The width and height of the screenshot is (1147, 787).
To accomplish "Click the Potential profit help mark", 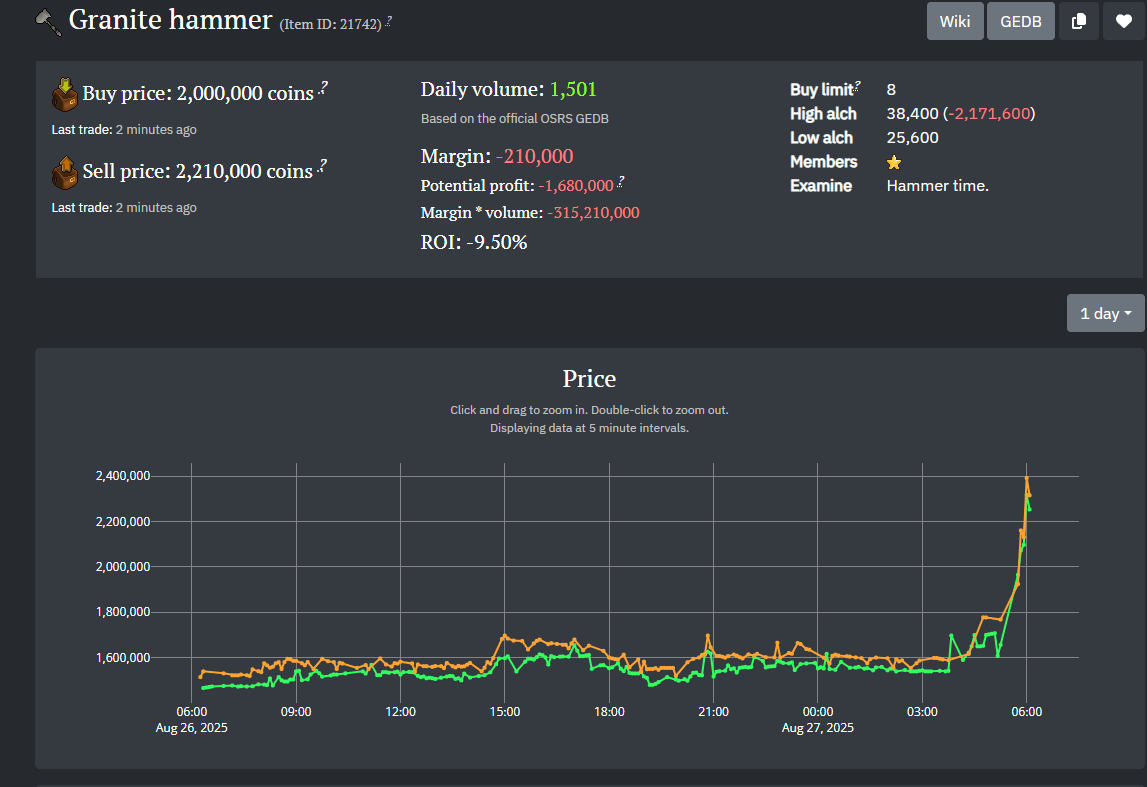I will (x=620, y=182).
